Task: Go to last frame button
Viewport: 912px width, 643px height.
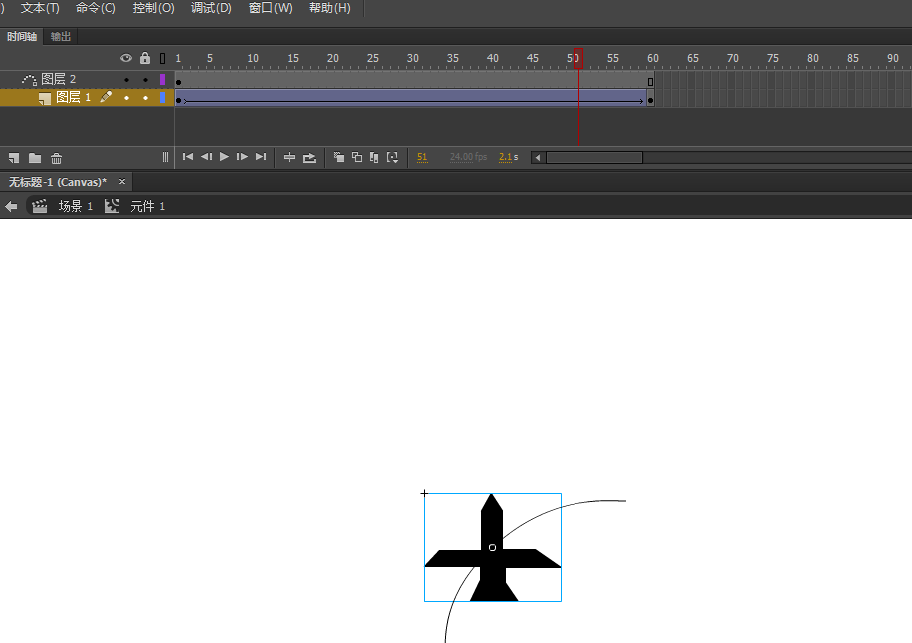Action: click(x=261, y=157)
